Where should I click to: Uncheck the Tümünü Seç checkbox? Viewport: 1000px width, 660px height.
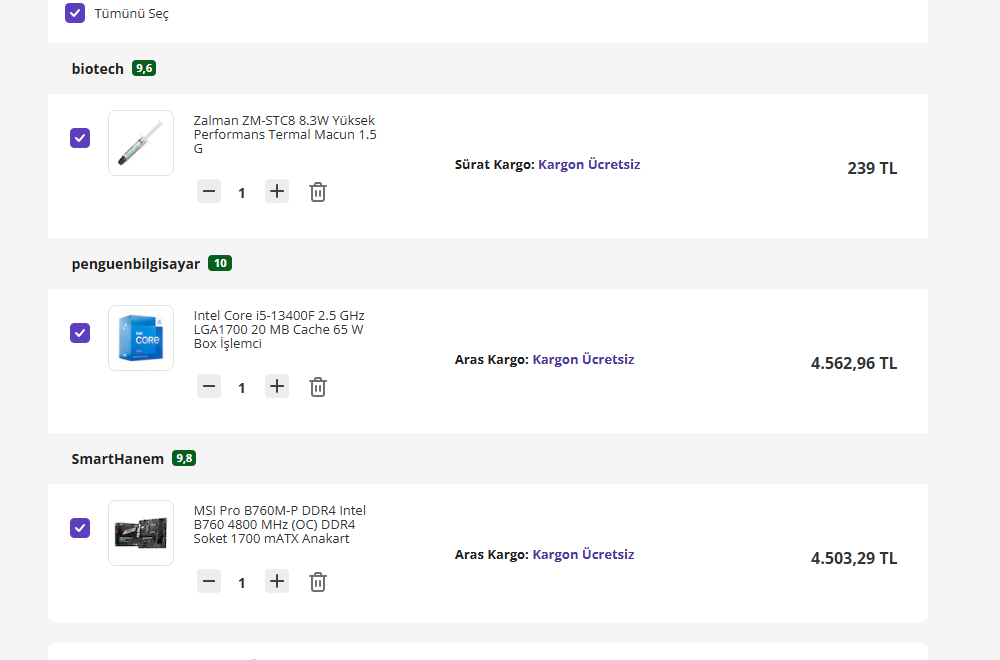coord(75,13)
